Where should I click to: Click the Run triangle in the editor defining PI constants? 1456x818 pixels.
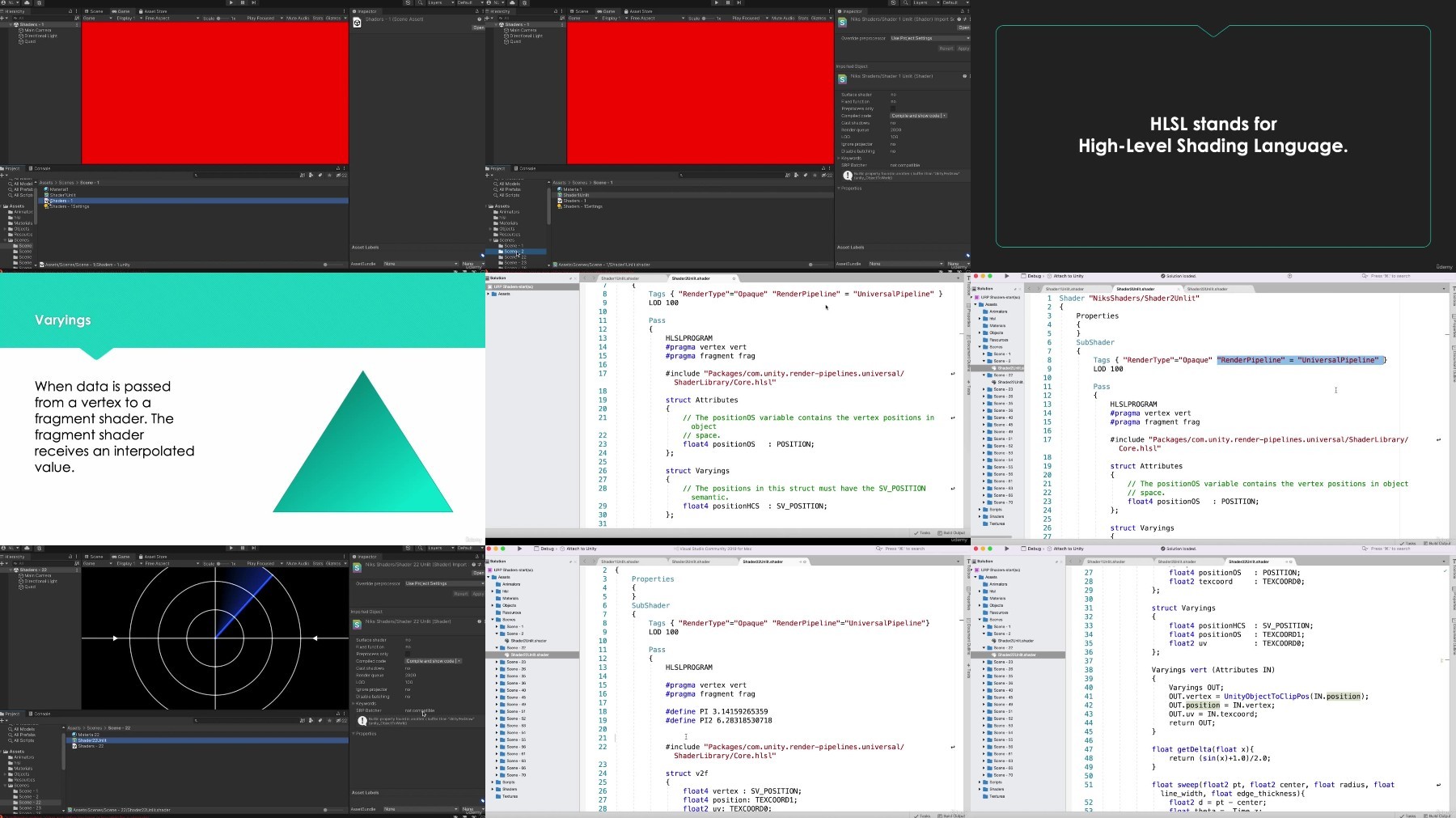point(520,549)
